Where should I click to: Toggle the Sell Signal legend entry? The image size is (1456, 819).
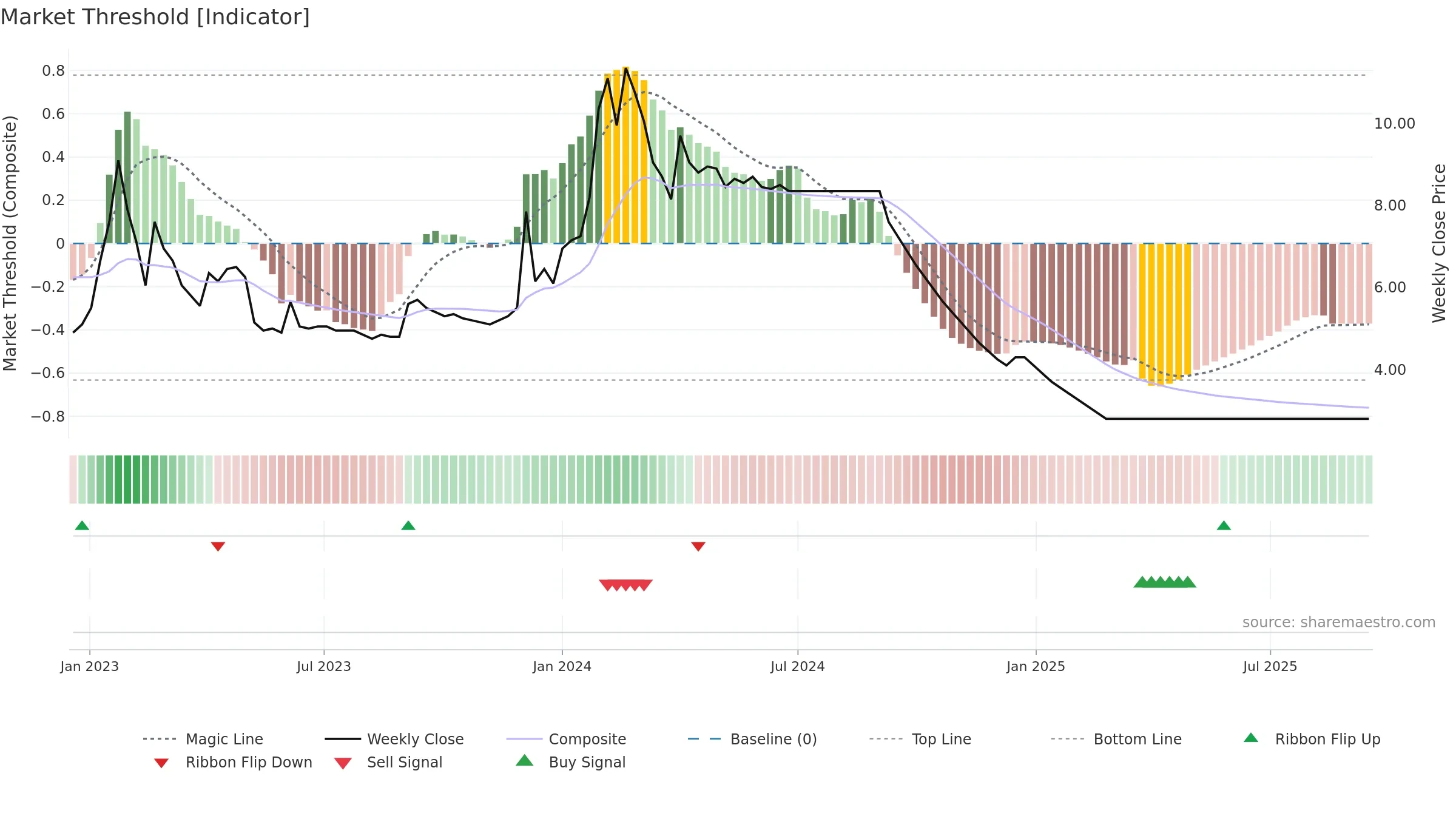click(388, 762)
